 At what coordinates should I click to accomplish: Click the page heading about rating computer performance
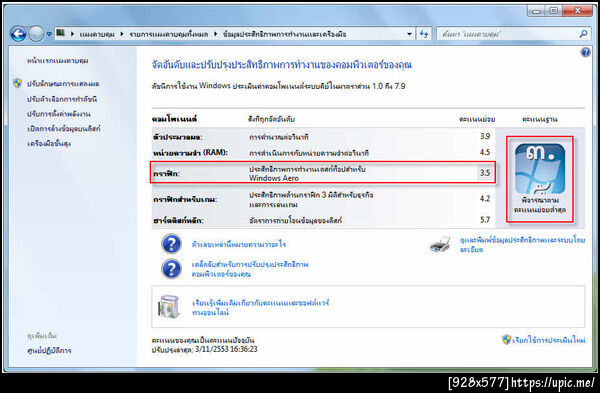(282, 65)
